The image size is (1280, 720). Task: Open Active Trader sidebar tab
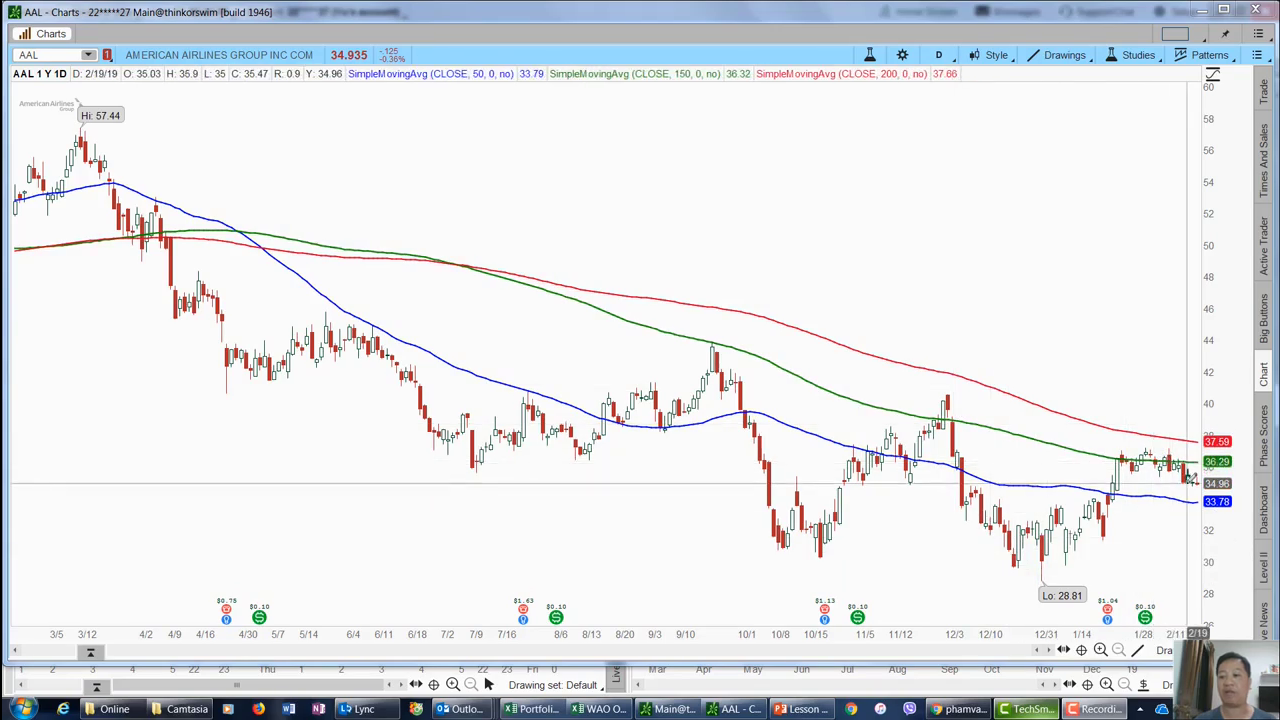(x=1263, y=245)
